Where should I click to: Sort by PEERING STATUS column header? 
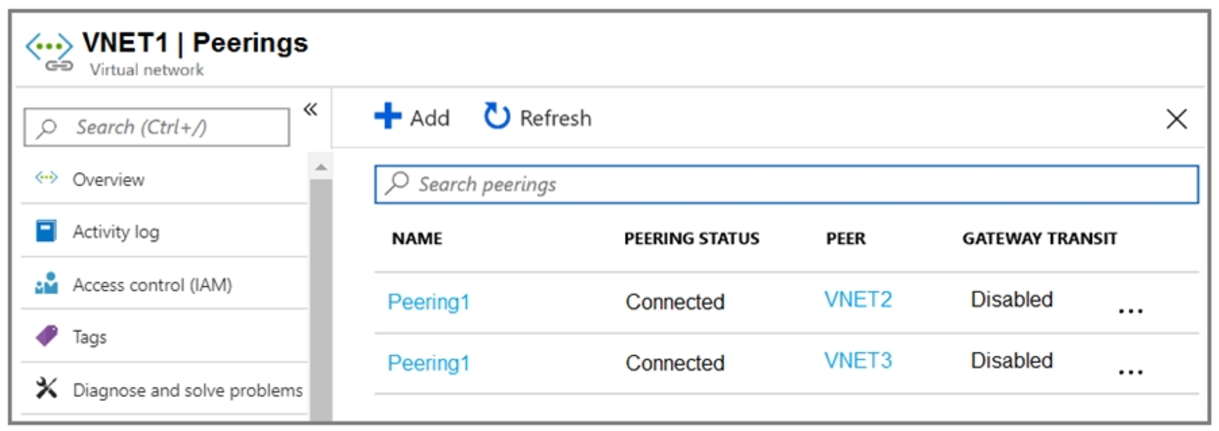(691, 238)
